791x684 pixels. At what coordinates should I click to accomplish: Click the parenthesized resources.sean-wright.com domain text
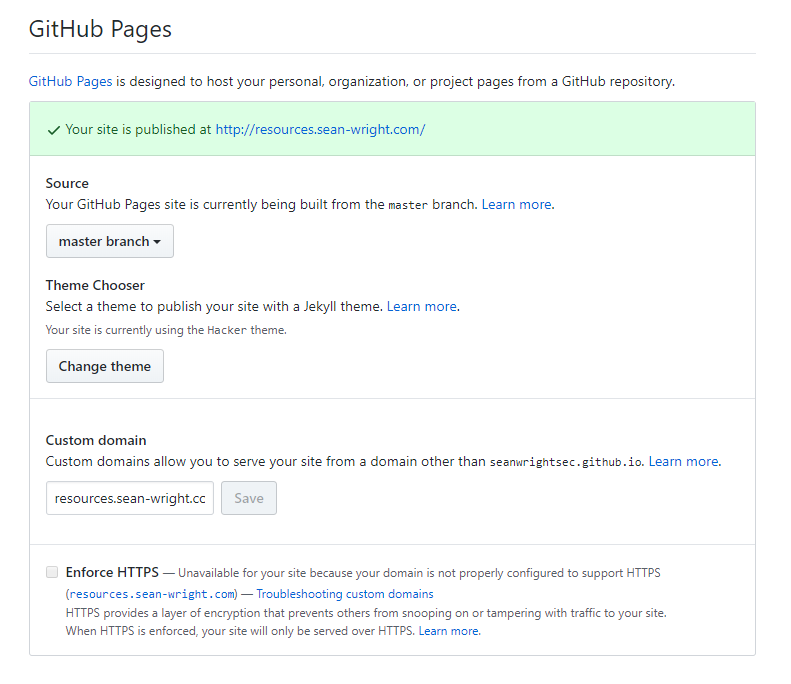(152, 594)
